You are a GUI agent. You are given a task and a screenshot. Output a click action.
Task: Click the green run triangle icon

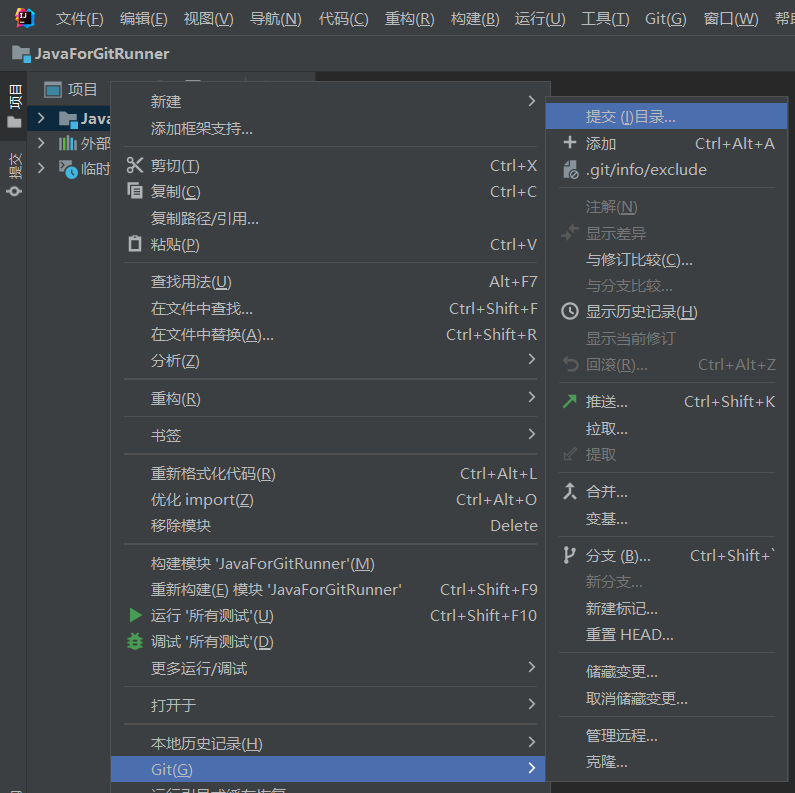[135, 615]
